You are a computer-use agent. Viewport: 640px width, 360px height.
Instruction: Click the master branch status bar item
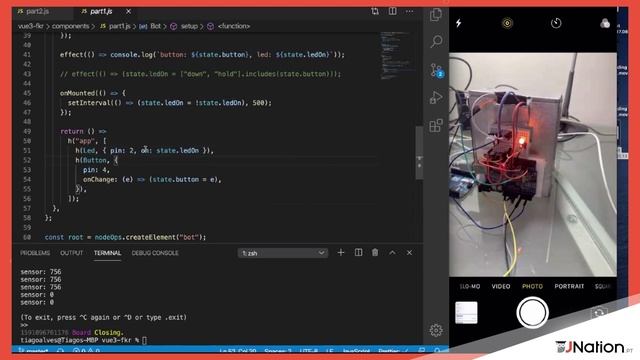tap(34, 351)
